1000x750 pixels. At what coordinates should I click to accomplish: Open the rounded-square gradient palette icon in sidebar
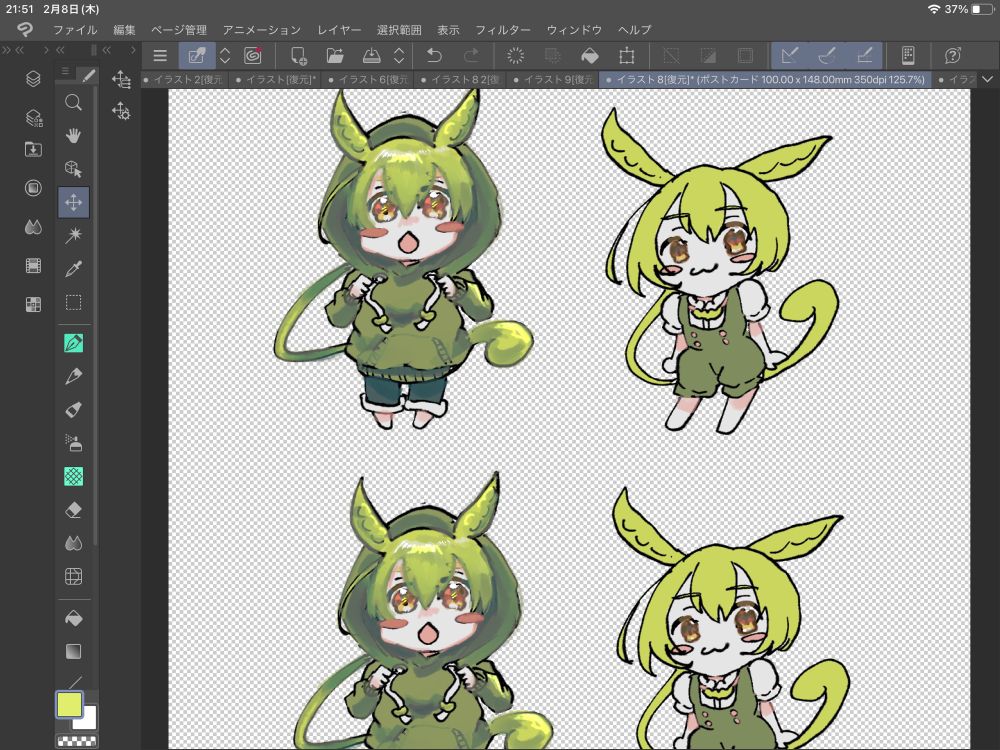(x=33, y=188)
